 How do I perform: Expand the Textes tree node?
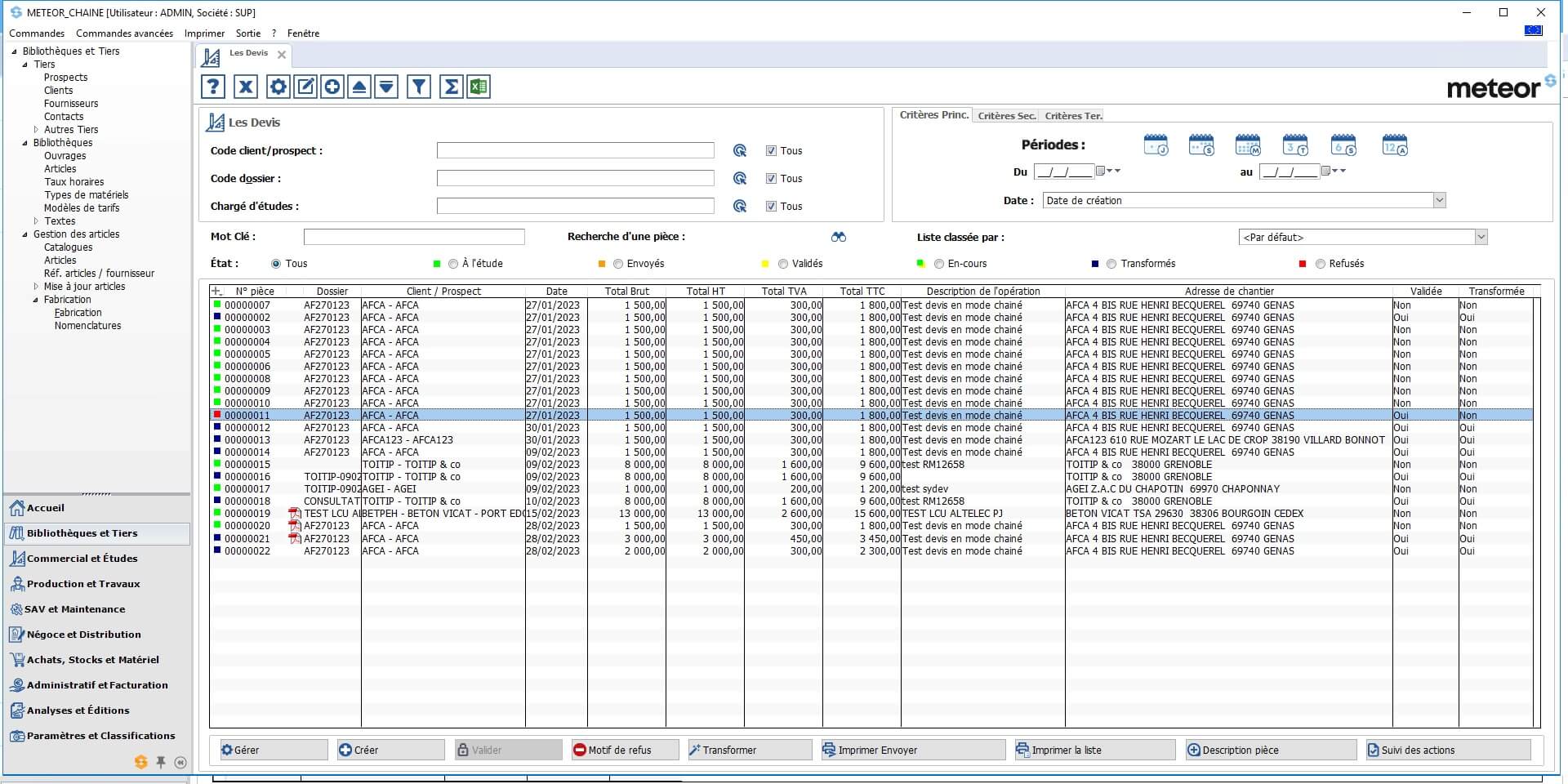coord(36,221)
